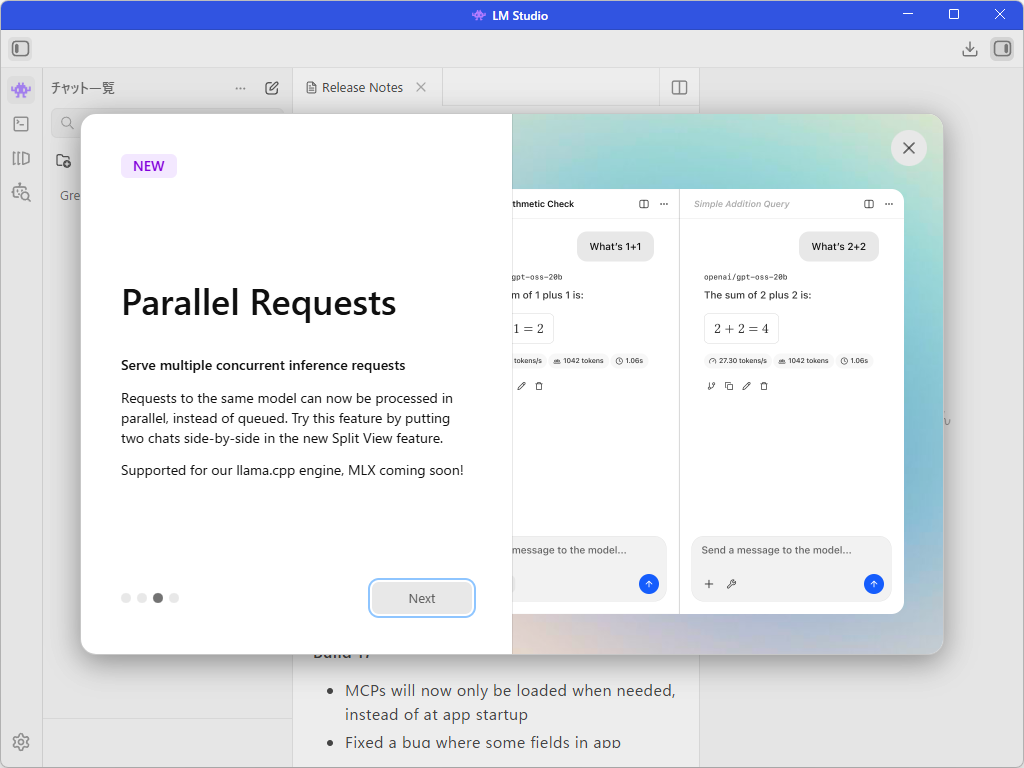The image size is (1024, 768).
Task: Click the delete trash under 2+2 answer
Action: [x=764, y=386]
